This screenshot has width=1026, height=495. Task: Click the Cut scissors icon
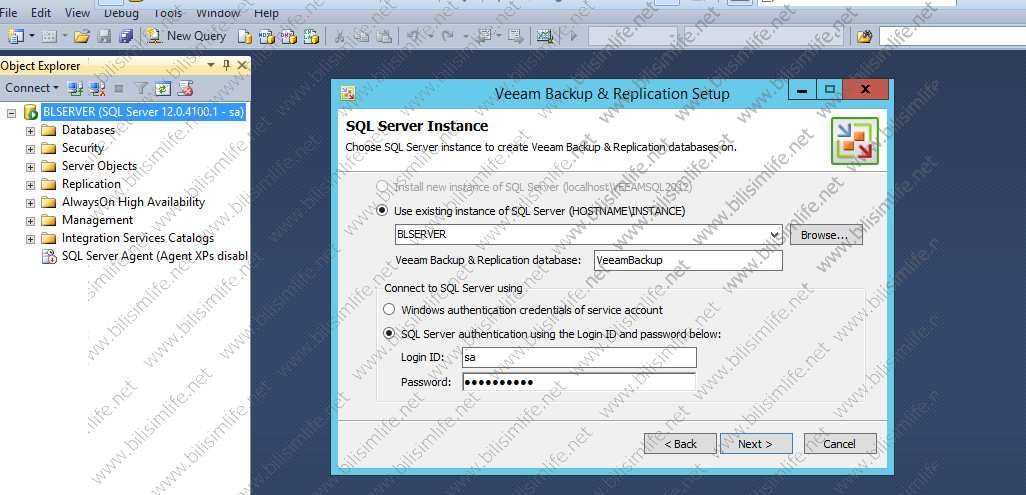point(340,37)
